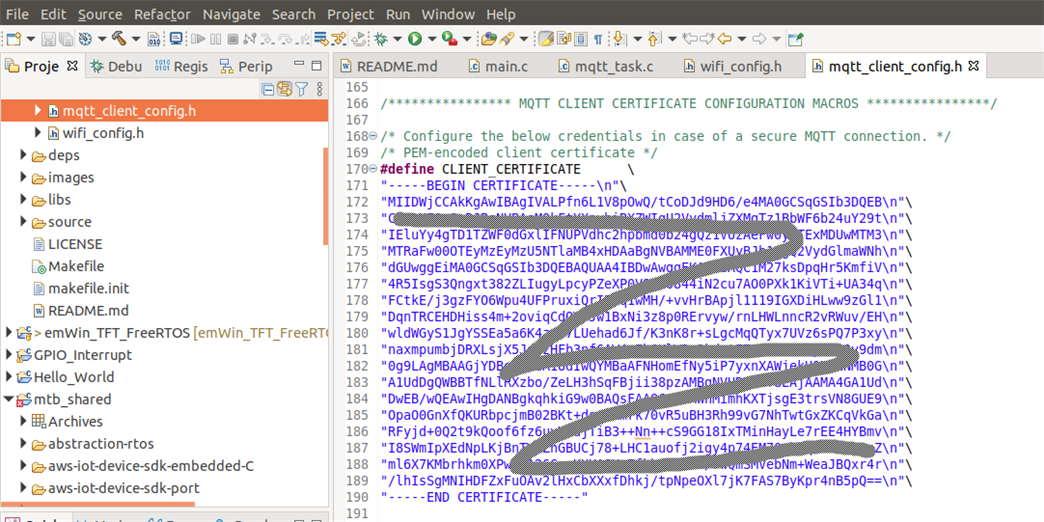The width and height of the screenshot is (1044, 522).
Task: Toggle Link with Editor in Project Explorer
Action: pyautogui.click(x=284, y=89)
